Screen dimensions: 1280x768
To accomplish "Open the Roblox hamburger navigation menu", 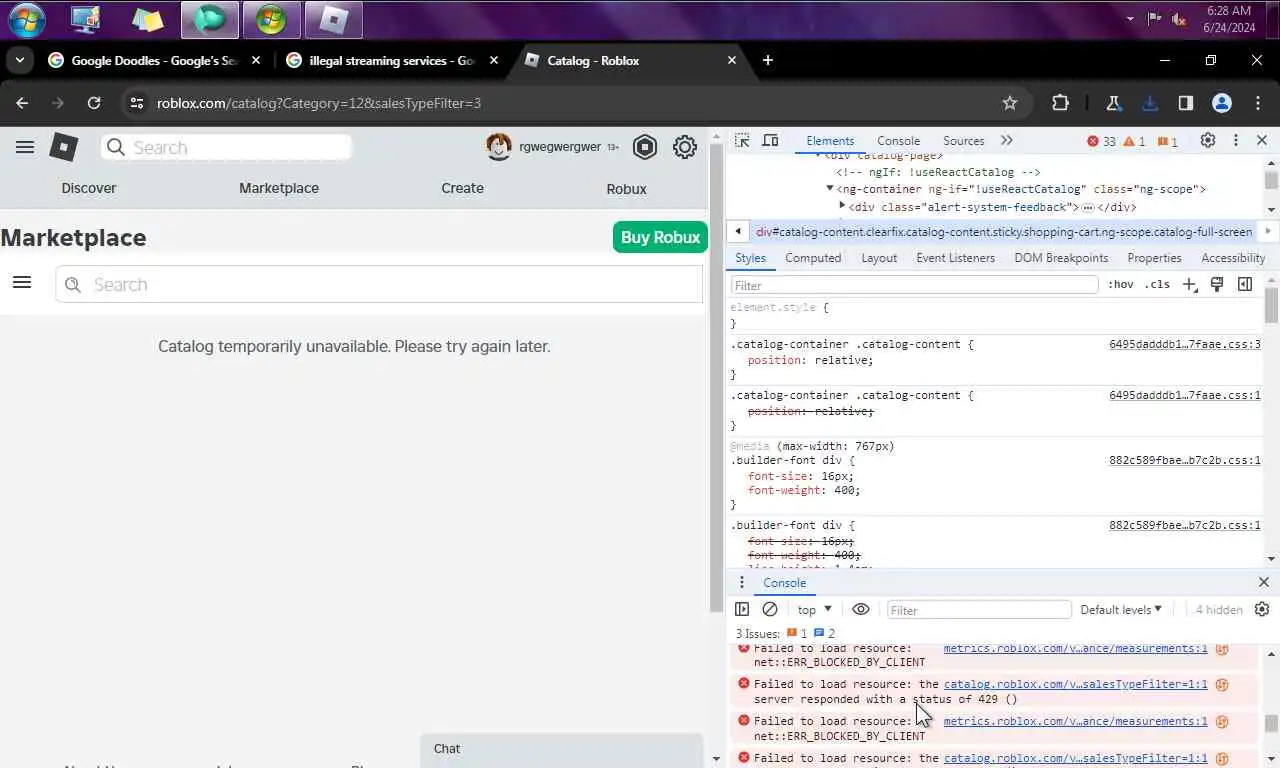I will tap(25, 147).
